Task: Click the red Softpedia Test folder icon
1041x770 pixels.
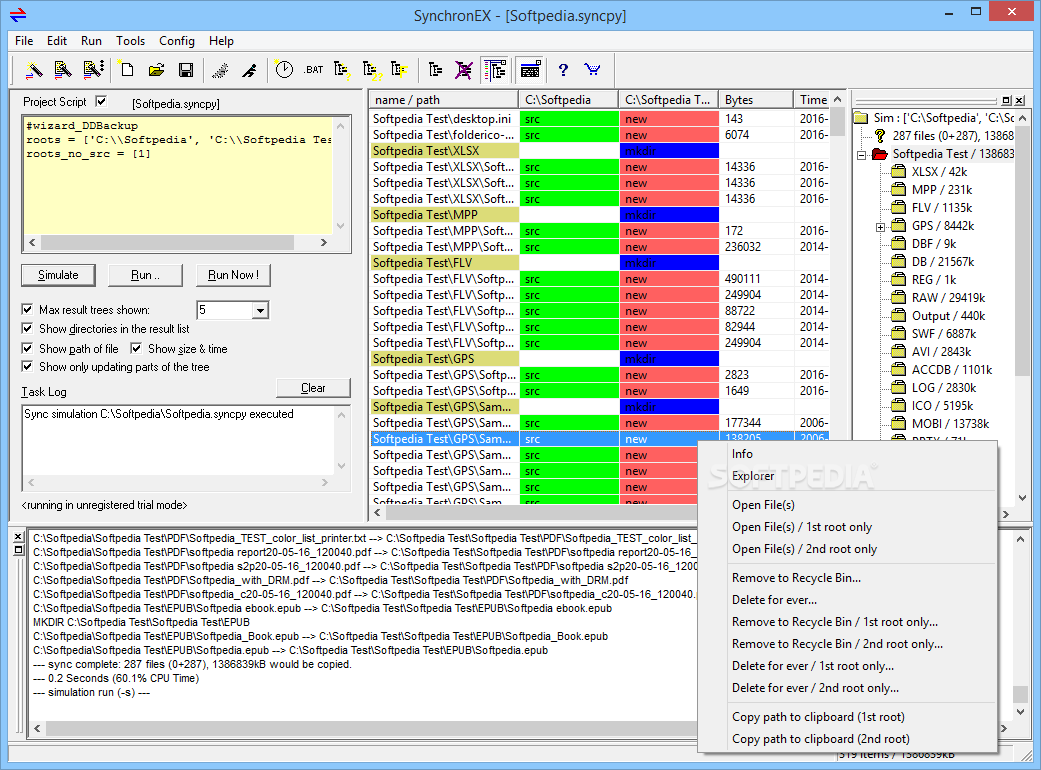Action: coord(880,154)
